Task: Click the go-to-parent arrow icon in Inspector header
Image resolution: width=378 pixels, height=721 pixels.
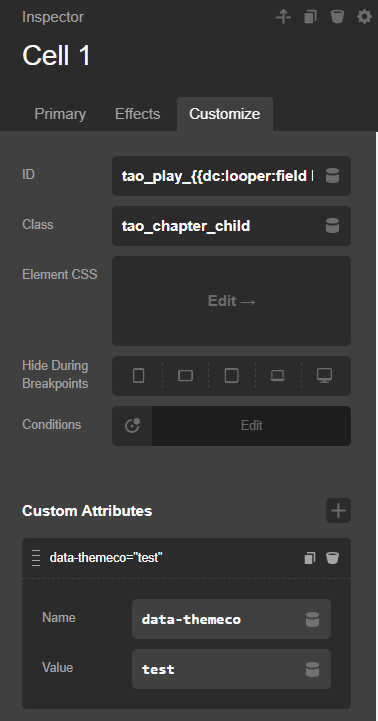Action: click(x=283, y=17)
